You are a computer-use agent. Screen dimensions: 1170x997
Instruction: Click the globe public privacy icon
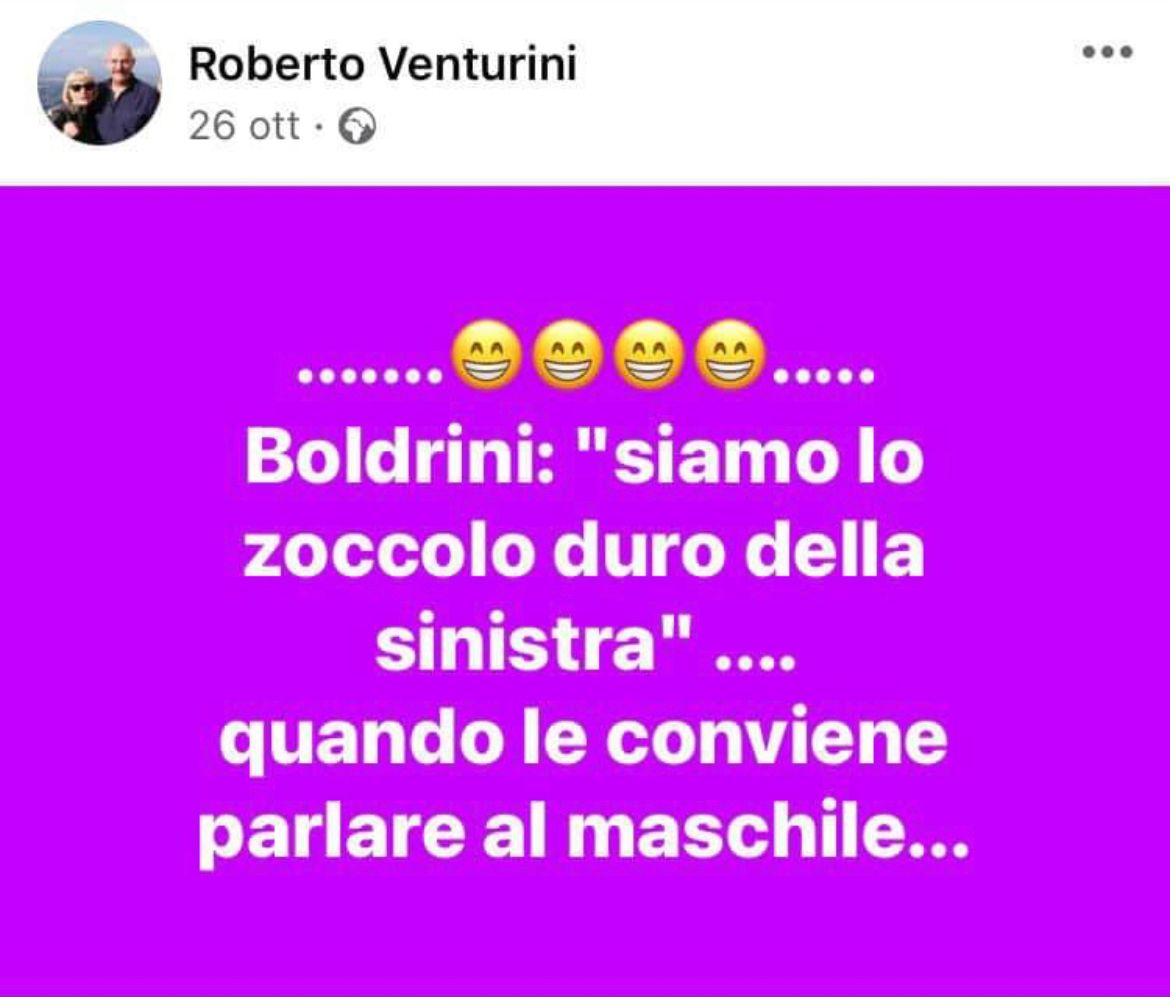[x=357, y=127]
